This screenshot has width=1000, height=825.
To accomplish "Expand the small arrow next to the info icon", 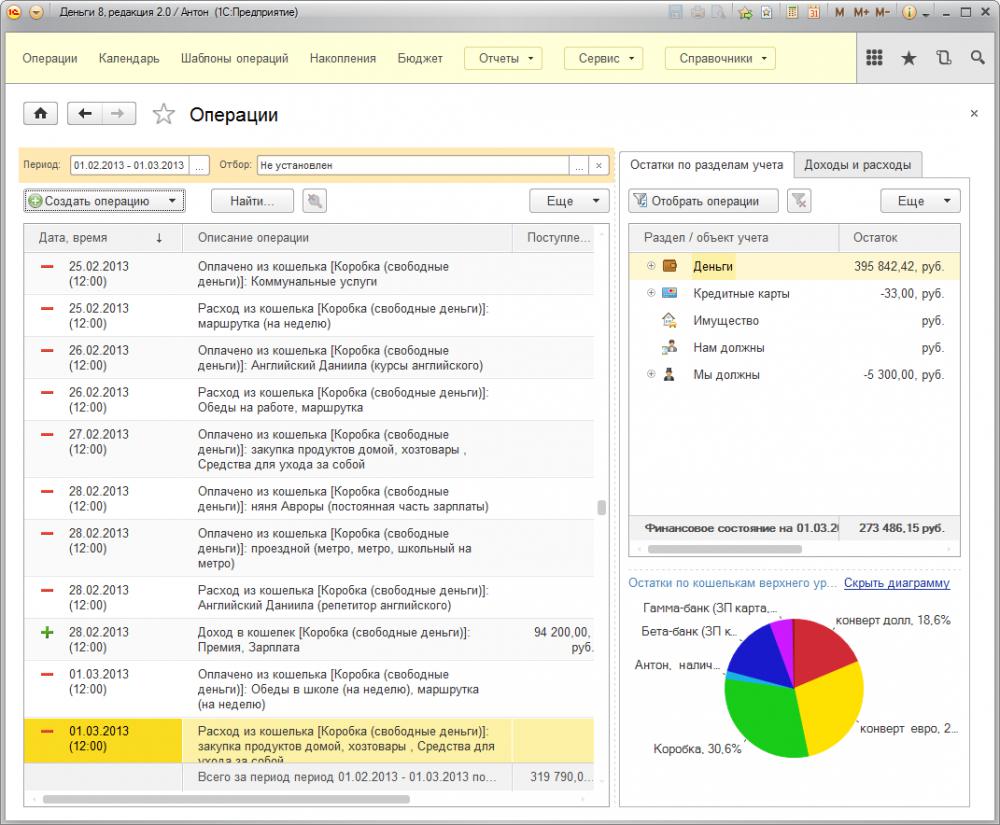I will [925, 14].
